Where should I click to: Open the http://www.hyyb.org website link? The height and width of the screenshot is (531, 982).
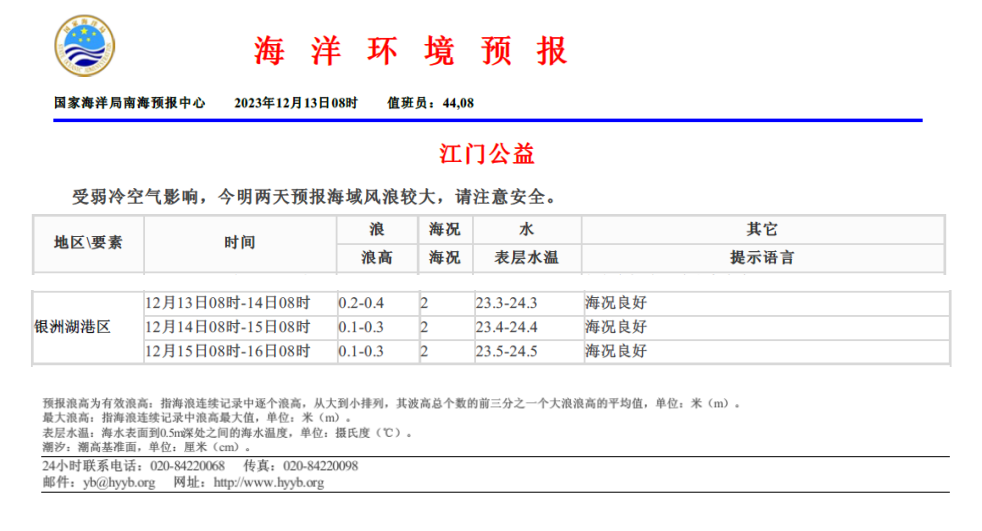pos(269,483)
